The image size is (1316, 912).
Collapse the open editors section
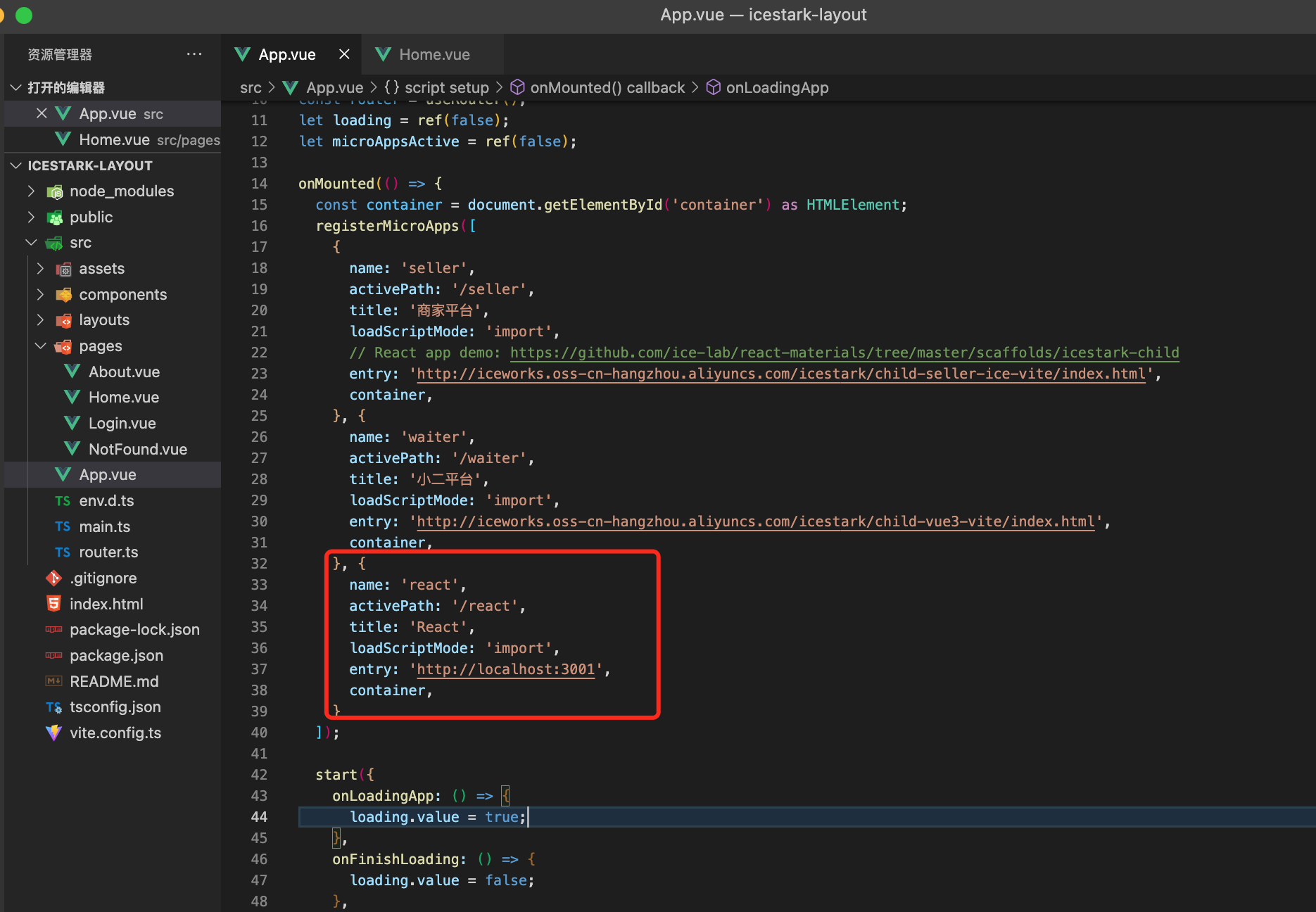coord(16,87)
